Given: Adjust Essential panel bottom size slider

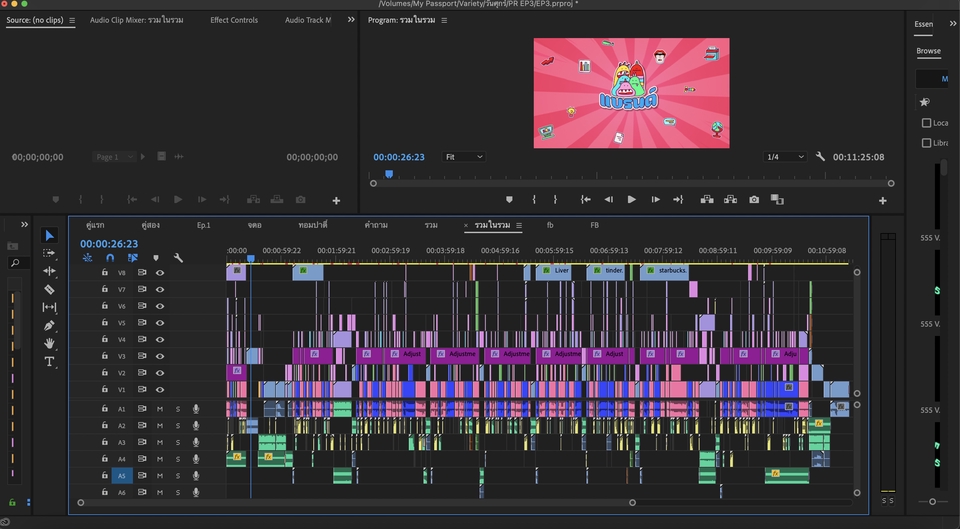Looking at the screenshot, I should point(932,501).
